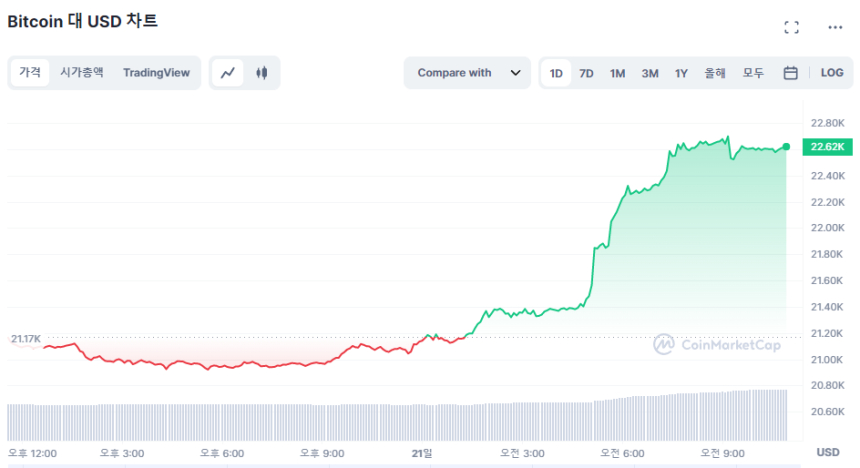Enter fullscreen chart mode
860x468 pixels.
pyautogui.click(x=791, y=28)
